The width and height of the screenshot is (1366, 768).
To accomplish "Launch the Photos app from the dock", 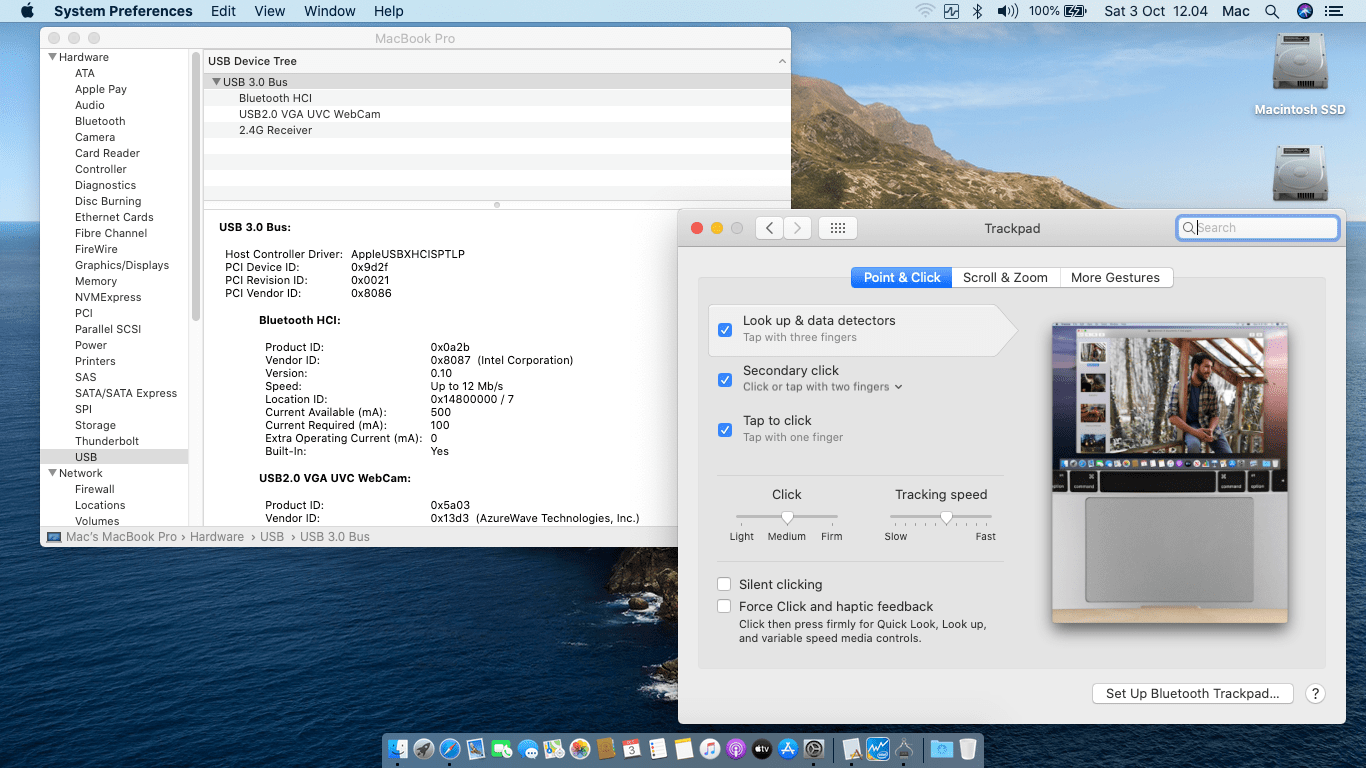I will pos(580,749).
